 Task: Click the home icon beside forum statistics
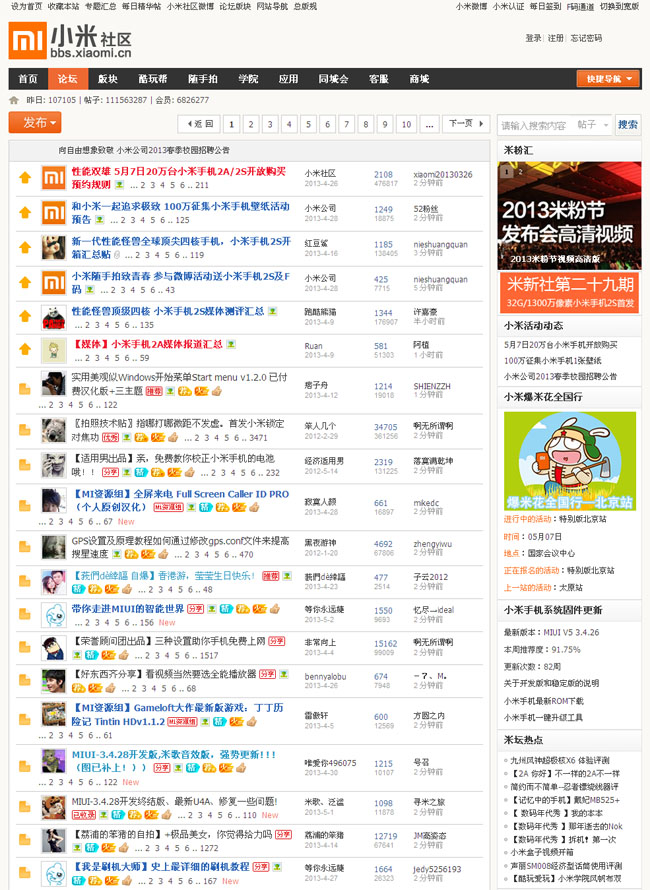[x=14, y=100]
